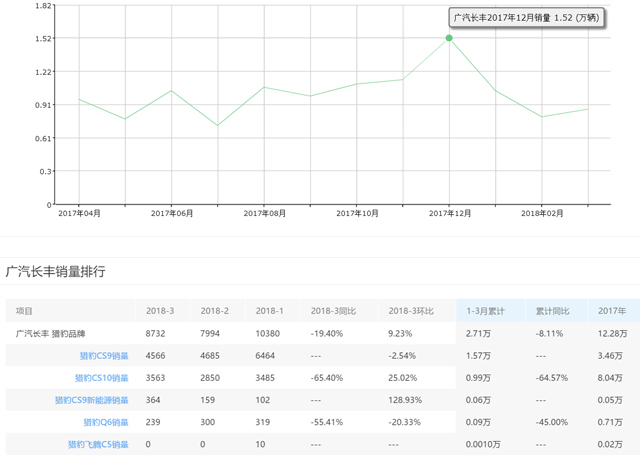Click the 8732 cell for March 2018
This screenshot has width=640, height=455.
156,334
